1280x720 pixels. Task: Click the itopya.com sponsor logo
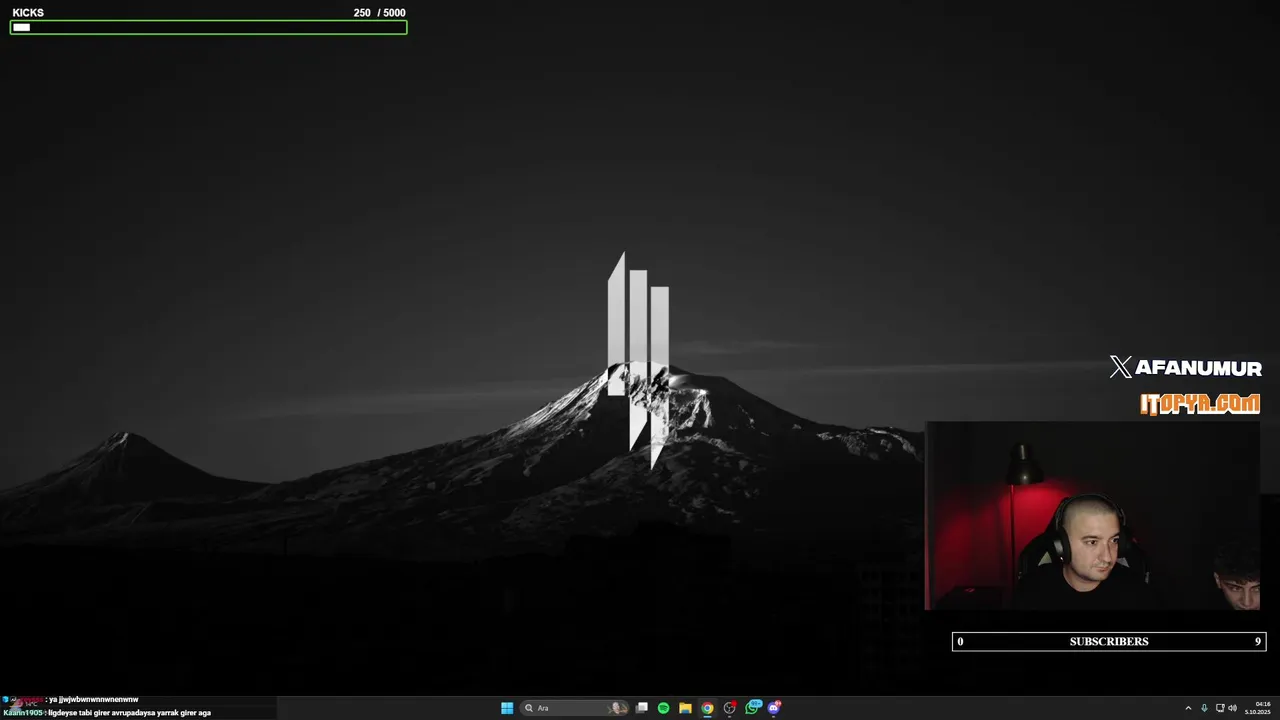(x=1200, y=404)
